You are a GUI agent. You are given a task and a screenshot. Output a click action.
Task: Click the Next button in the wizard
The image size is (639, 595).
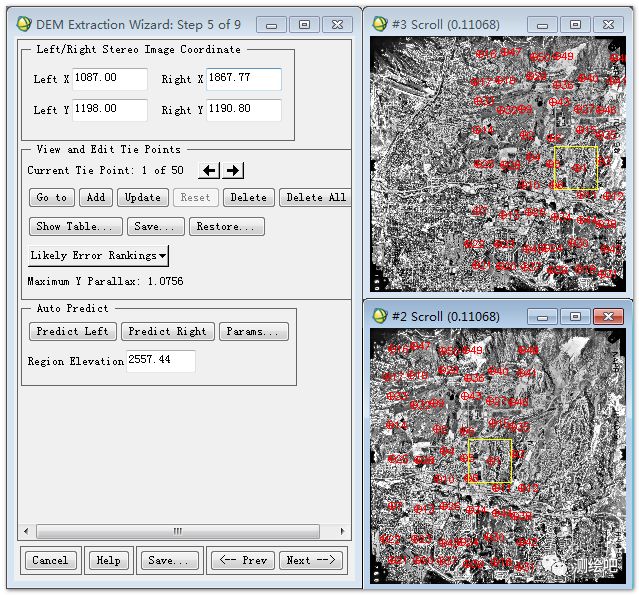pos(311,561)
